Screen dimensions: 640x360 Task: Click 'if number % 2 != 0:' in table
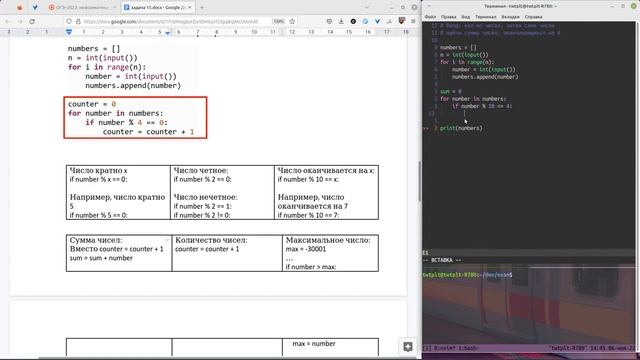202,215
